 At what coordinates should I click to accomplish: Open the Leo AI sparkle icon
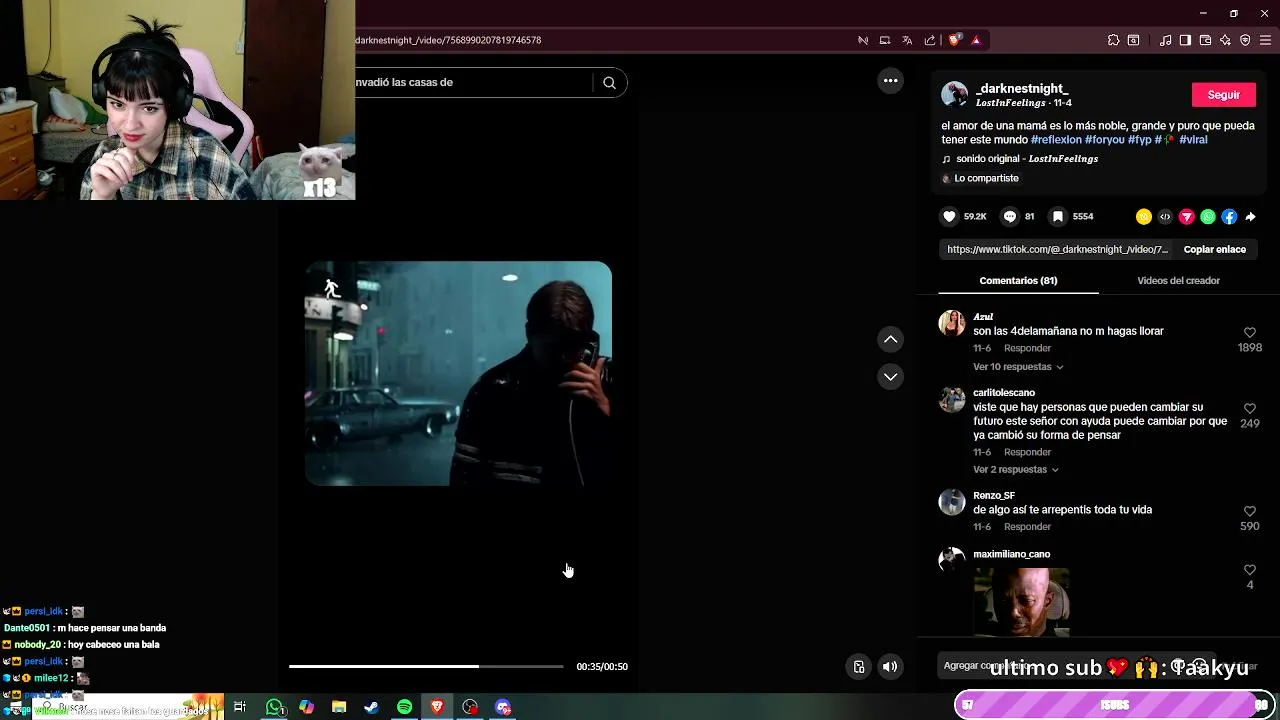(1225, 41)
